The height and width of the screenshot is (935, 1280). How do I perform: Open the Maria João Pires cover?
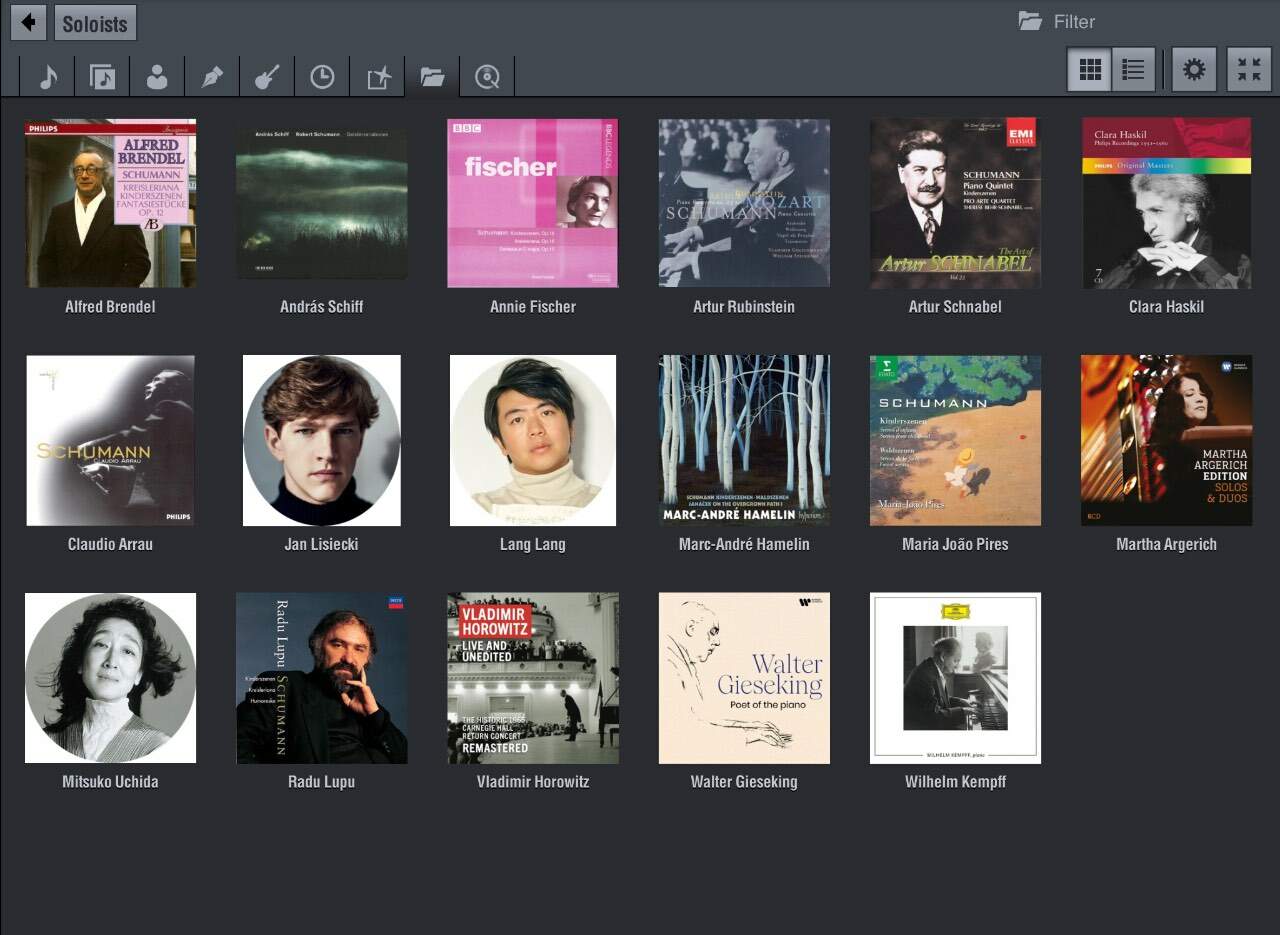pos(955,440)
